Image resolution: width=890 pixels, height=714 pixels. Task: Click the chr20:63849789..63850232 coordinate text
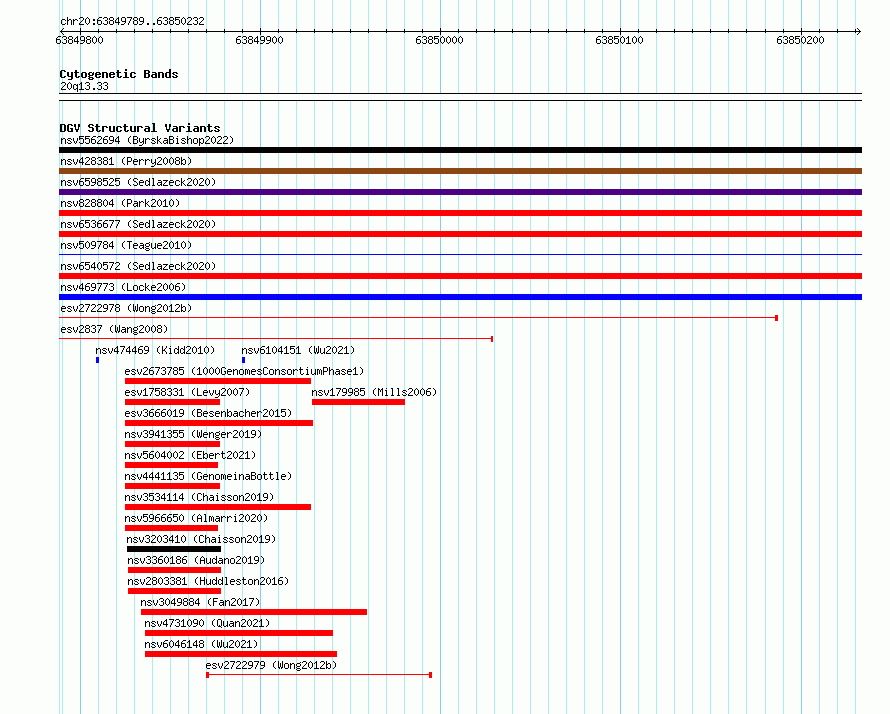click(132, 21)
